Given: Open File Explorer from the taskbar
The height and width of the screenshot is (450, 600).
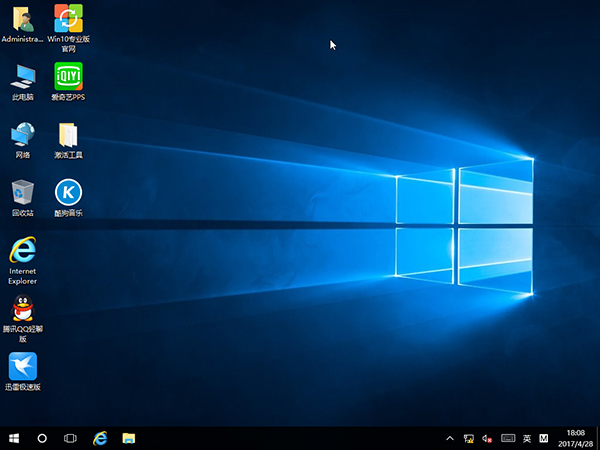Looking at the screenshot, I should 129,438.
